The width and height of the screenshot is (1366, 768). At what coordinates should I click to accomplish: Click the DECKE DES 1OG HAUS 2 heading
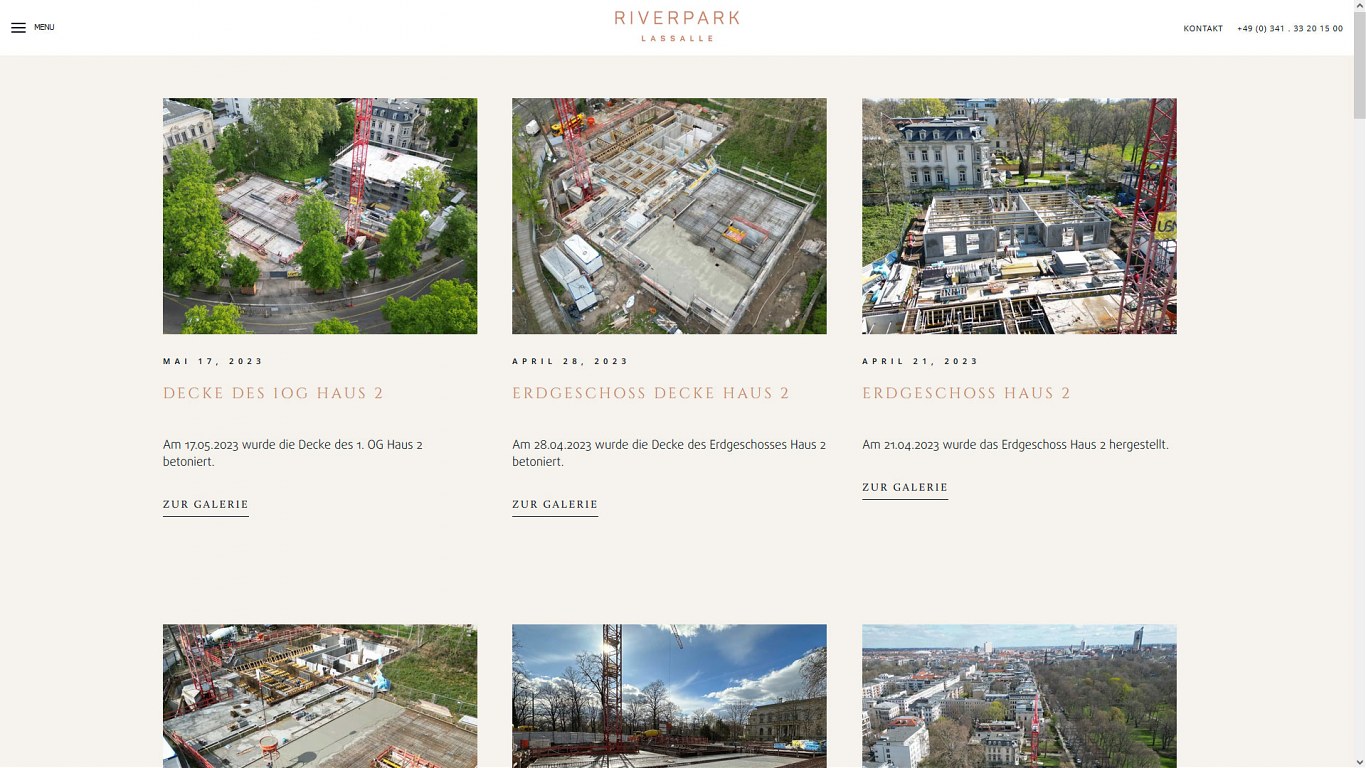tap(273, 393)
